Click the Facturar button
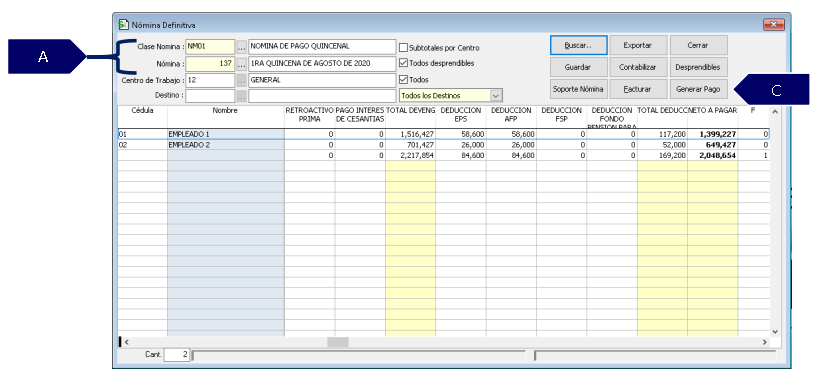 [638, 89]
